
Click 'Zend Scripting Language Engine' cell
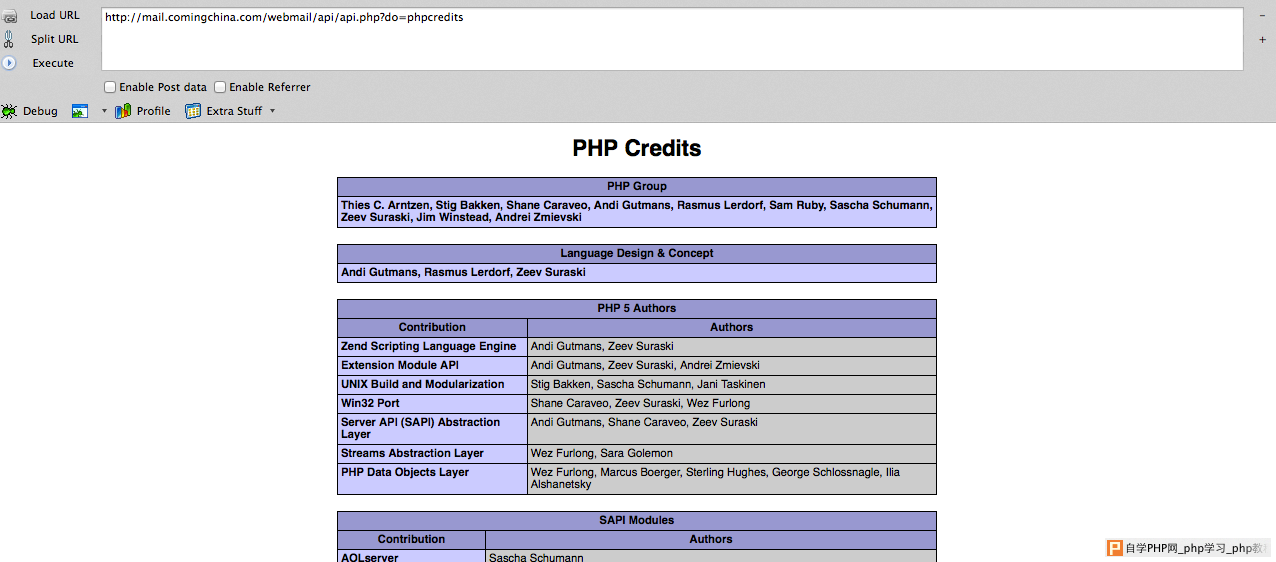pyautogui.click(x=432, y=347)
